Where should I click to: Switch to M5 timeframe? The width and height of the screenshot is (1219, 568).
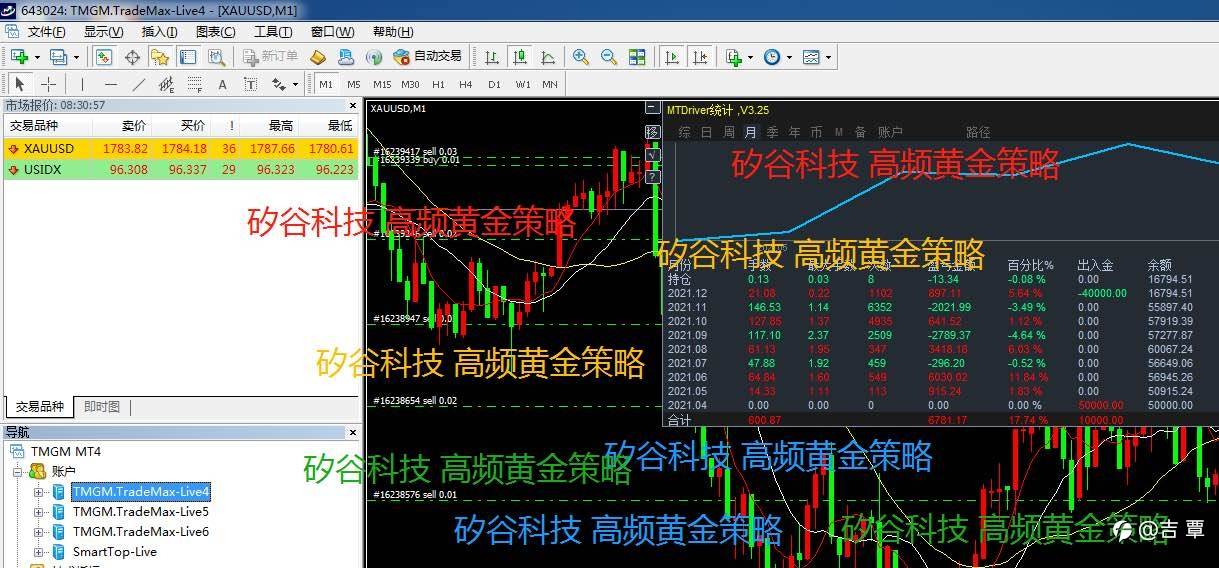coord(354,84)
